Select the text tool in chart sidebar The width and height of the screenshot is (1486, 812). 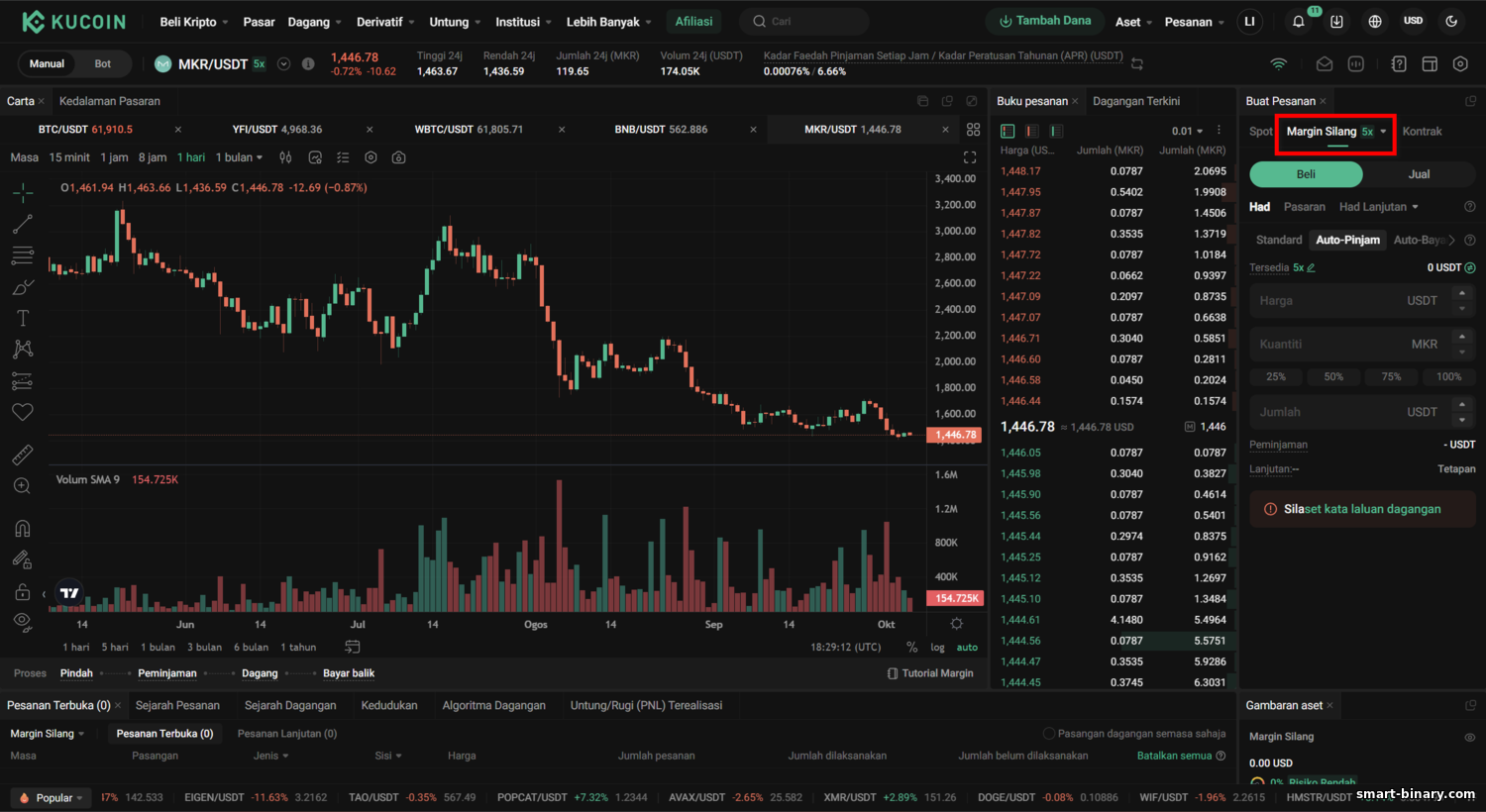coord(23,318)
